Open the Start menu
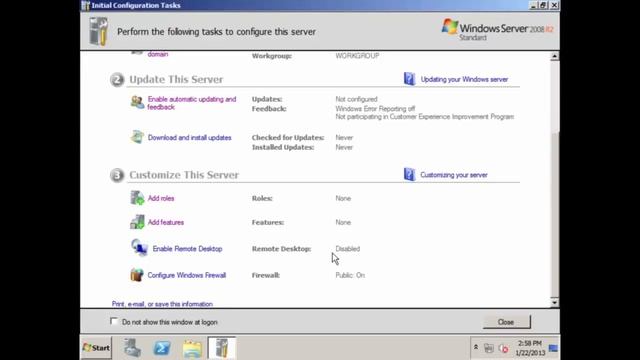Screen dimensions: 640x360 point(96,348)
